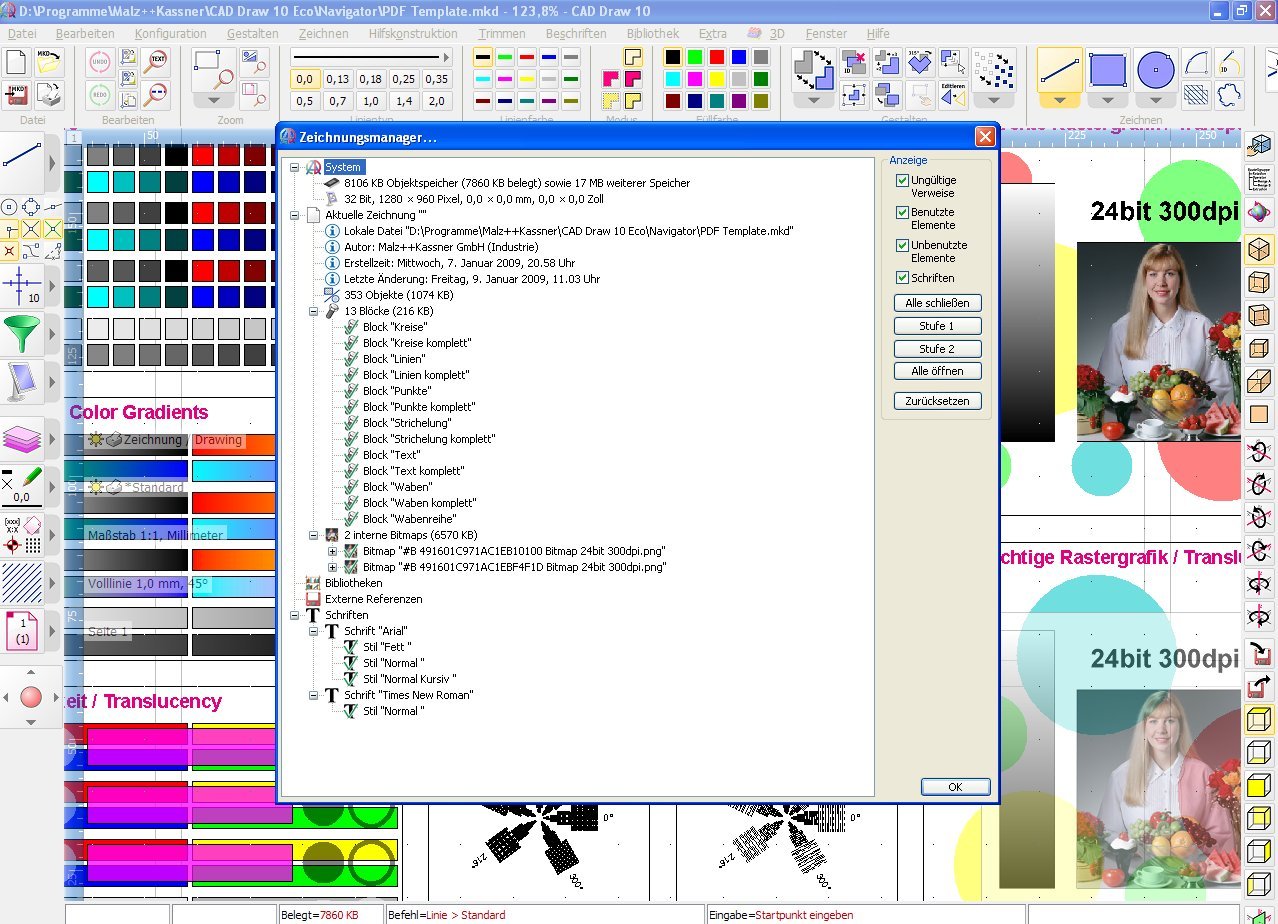Click the TEXT magnifier search icon
Image resolution: width=1278 pixels, height=924 pixels.
(x=155, y=61)
